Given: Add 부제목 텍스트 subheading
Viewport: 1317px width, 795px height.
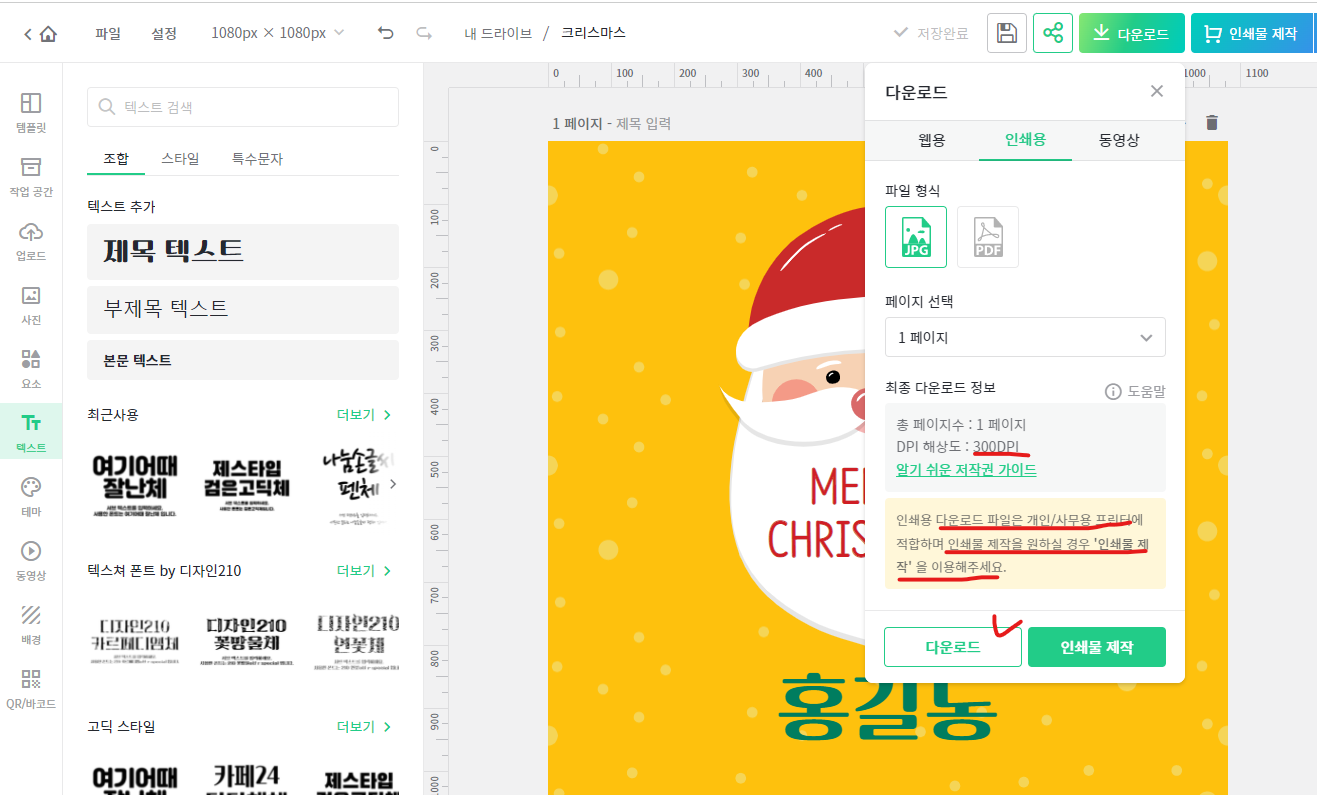Looking at the screenshot, I should pyautogui.click(x=243, y=310).
